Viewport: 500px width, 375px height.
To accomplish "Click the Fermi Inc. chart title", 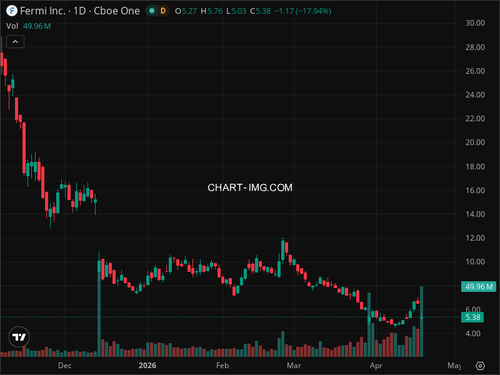I will pos(80,11).
